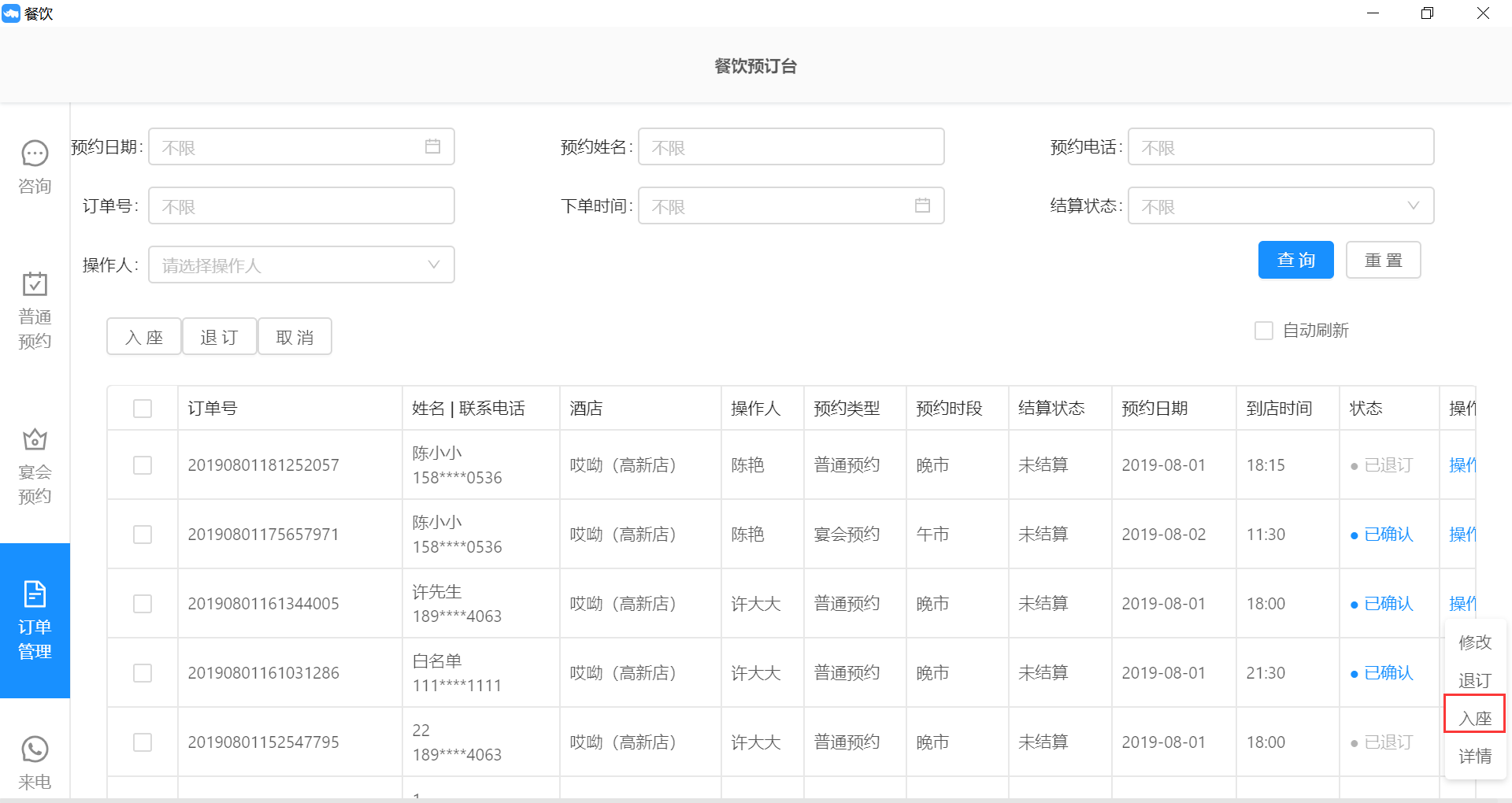
Task: Click the blue 查询 button
Action: 1295,260
